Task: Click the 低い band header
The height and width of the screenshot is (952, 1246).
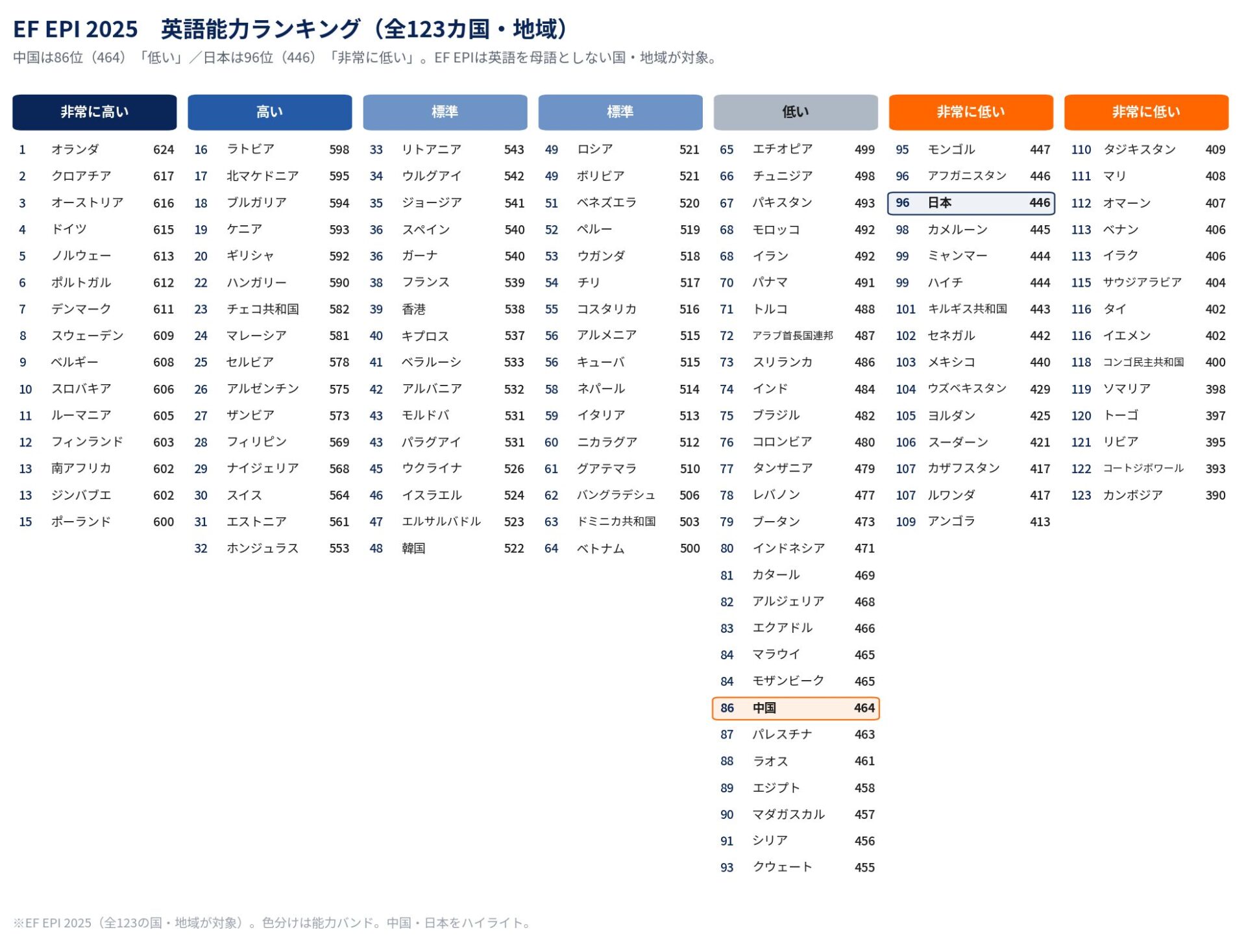Action: (796, 112)
